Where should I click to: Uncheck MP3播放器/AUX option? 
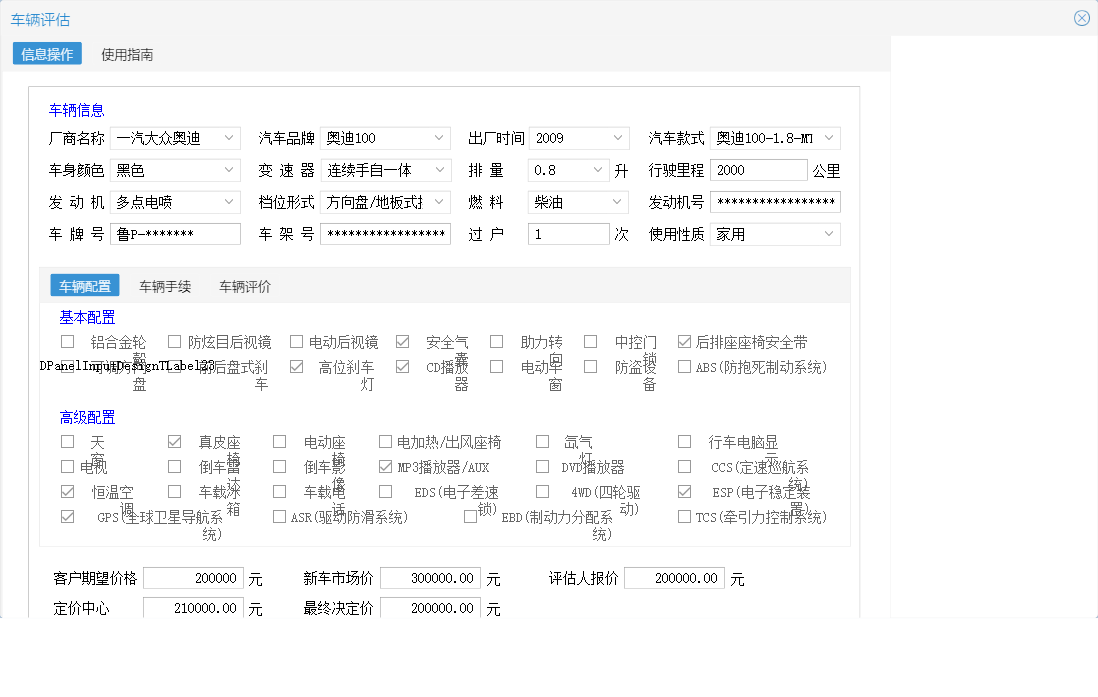coord(384,466)
